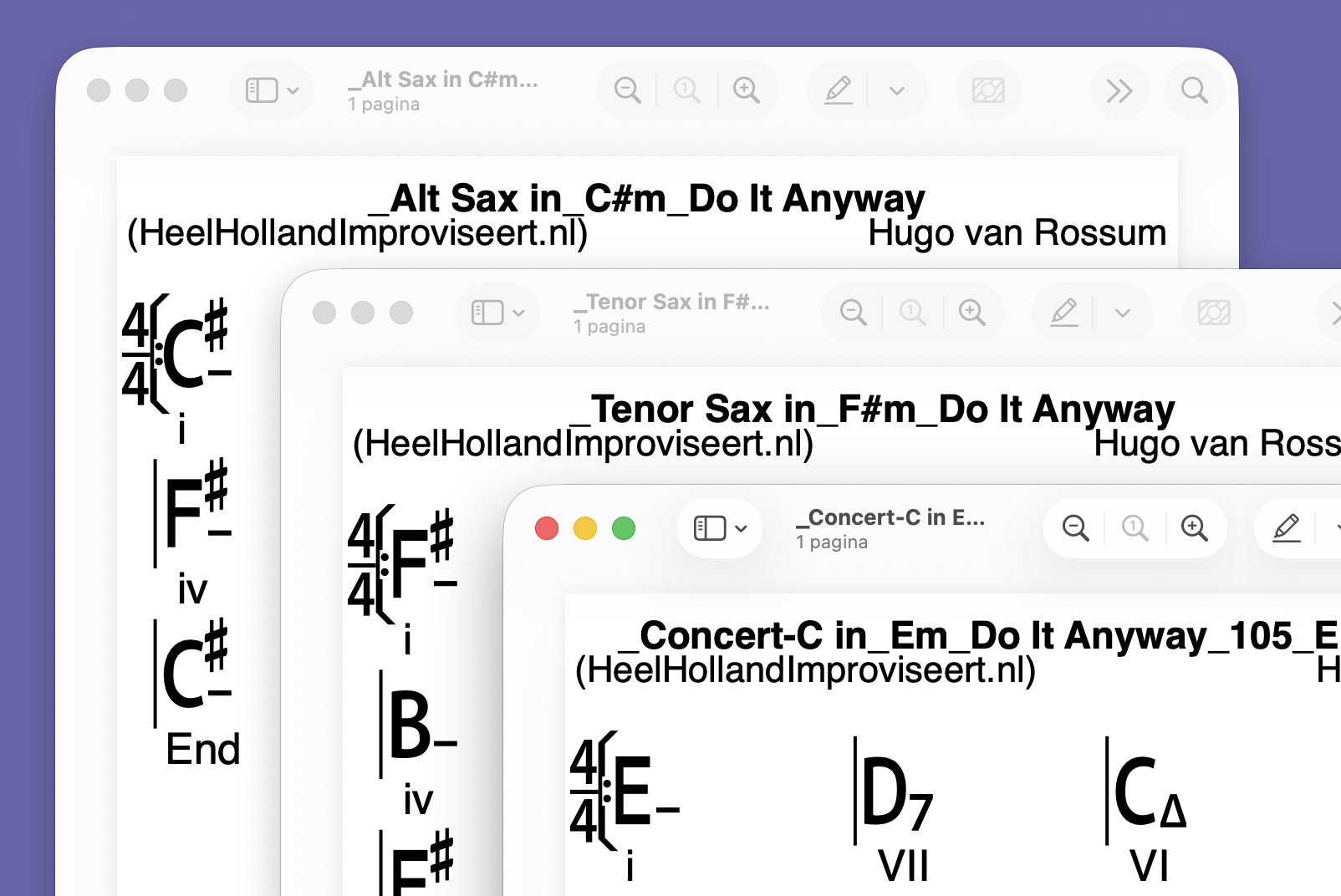Image resolution: width=1341 pixels, height=896 pixels.
Task: Reset to actual size in Alt Sax window
Action: (x=687, y=90)
